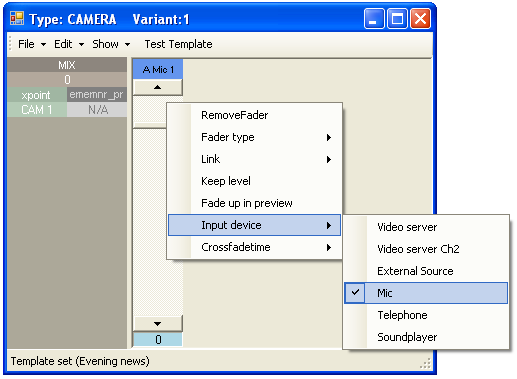Open the File dropdown menu

(x=32, y=44)
